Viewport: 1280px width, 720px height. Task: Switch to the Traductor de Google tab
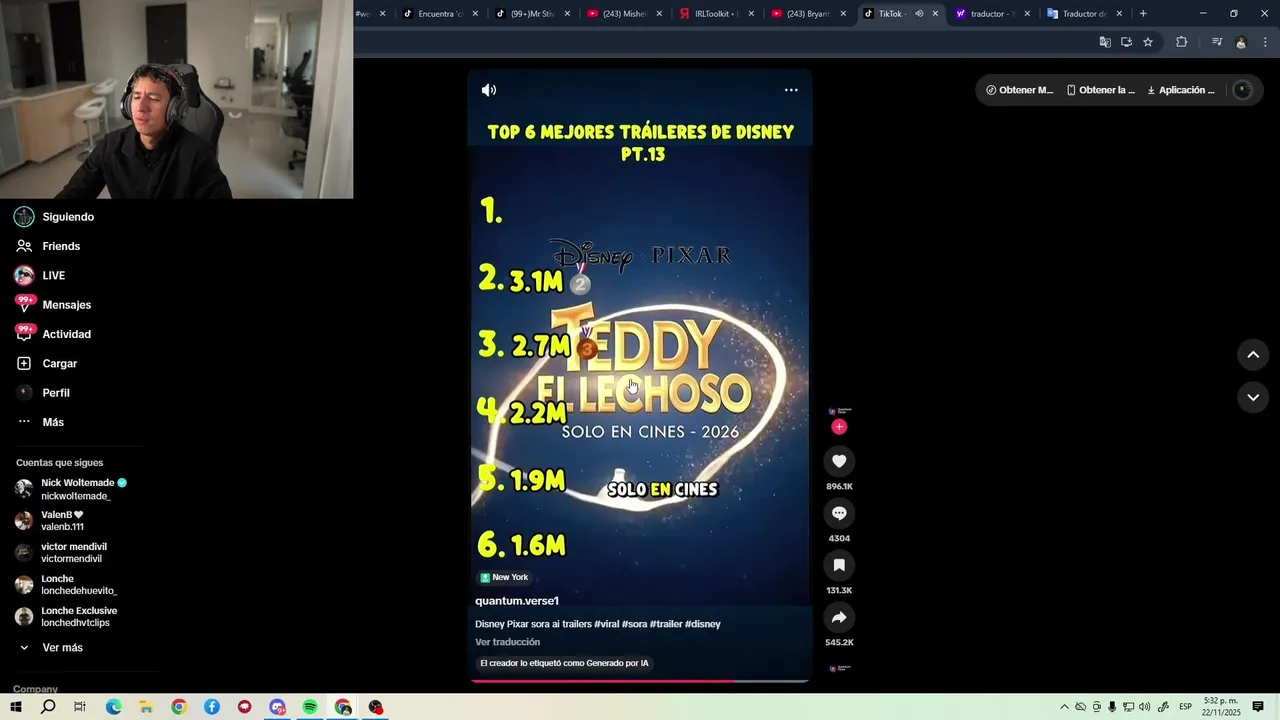[x=1084, y=14]
